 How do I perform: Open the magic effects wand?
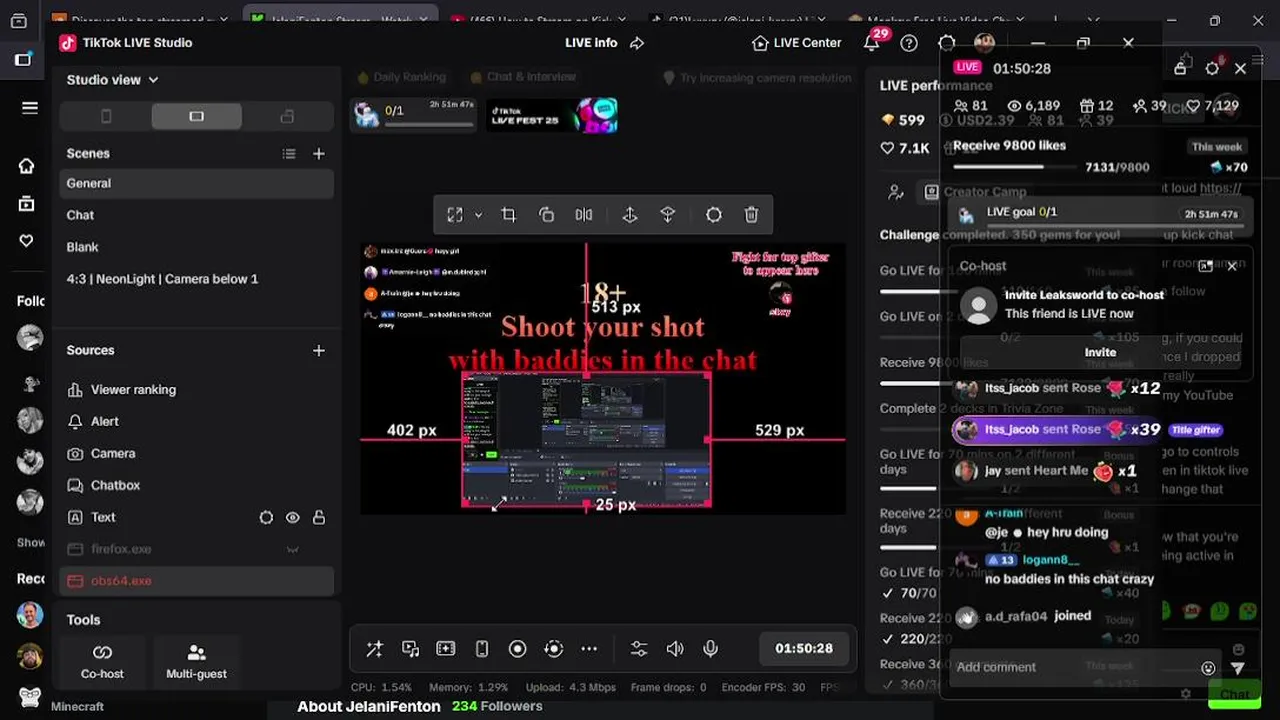374,649
